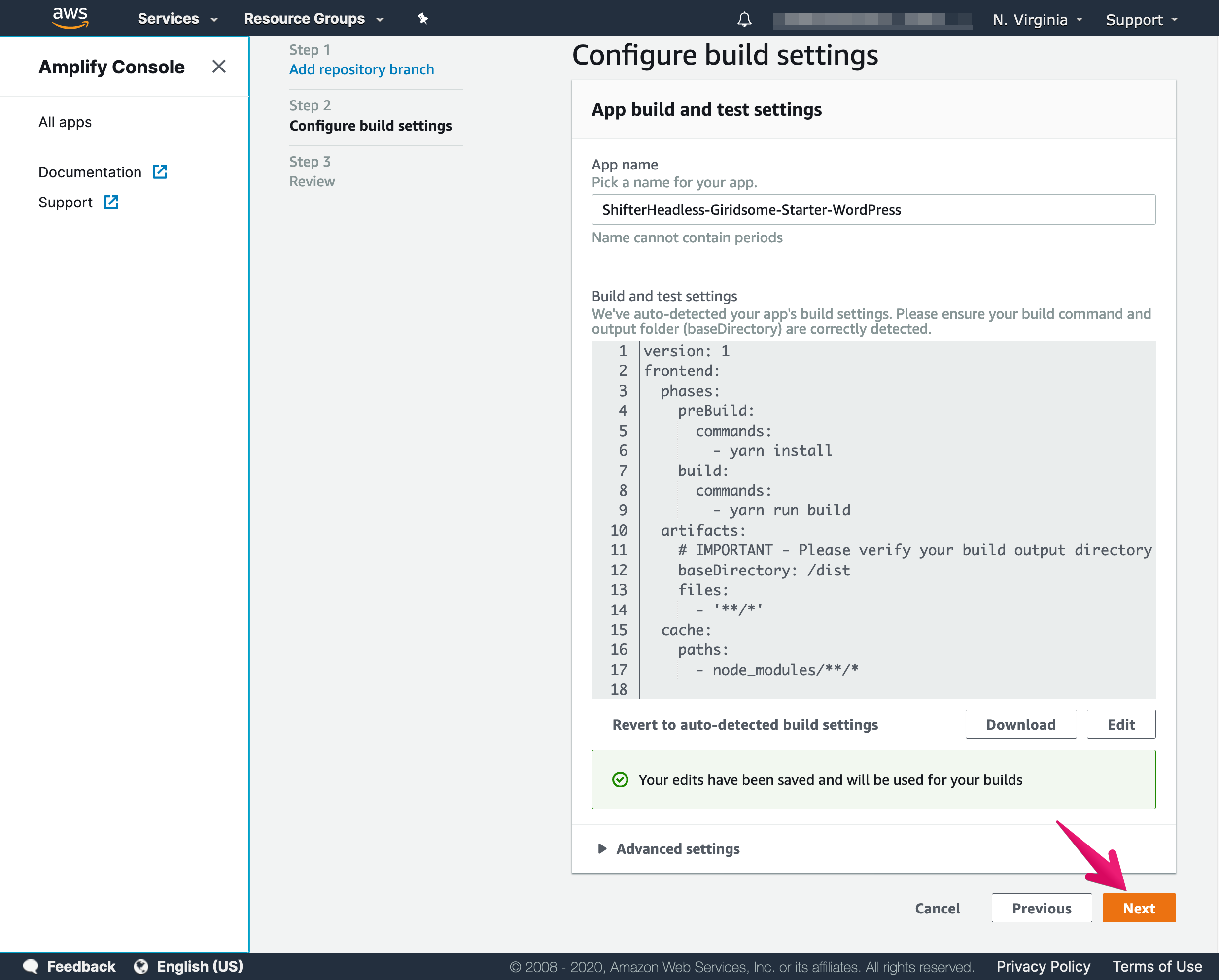Click the 'Name cannot contain periods' hint
Screen dimensions: 1219x980
point(687,237)
